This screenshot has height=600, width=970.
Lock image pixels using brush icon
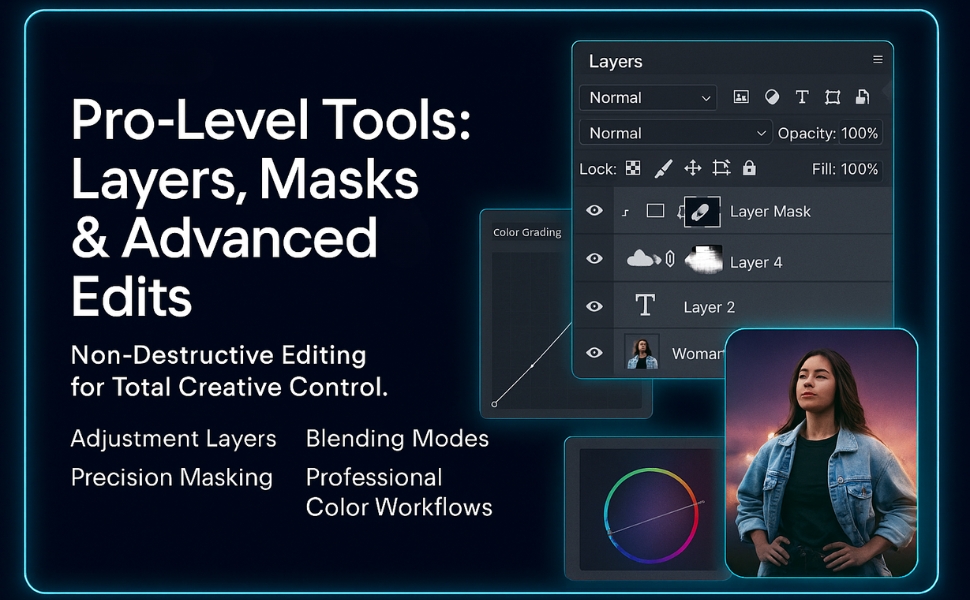tap(663, 169)
